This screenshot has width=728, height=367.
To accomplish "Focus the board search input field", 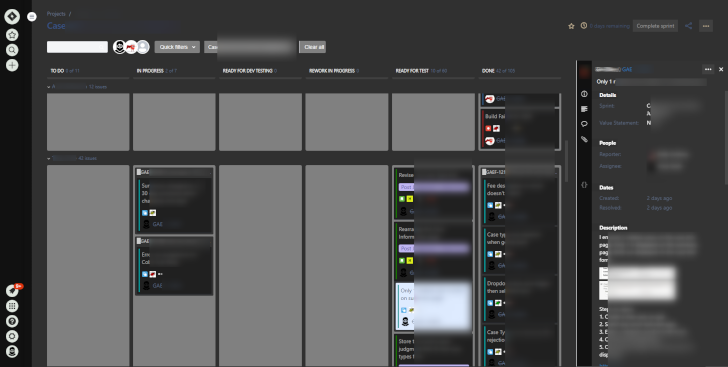I will pyautogui.click(x=77, y=47).
